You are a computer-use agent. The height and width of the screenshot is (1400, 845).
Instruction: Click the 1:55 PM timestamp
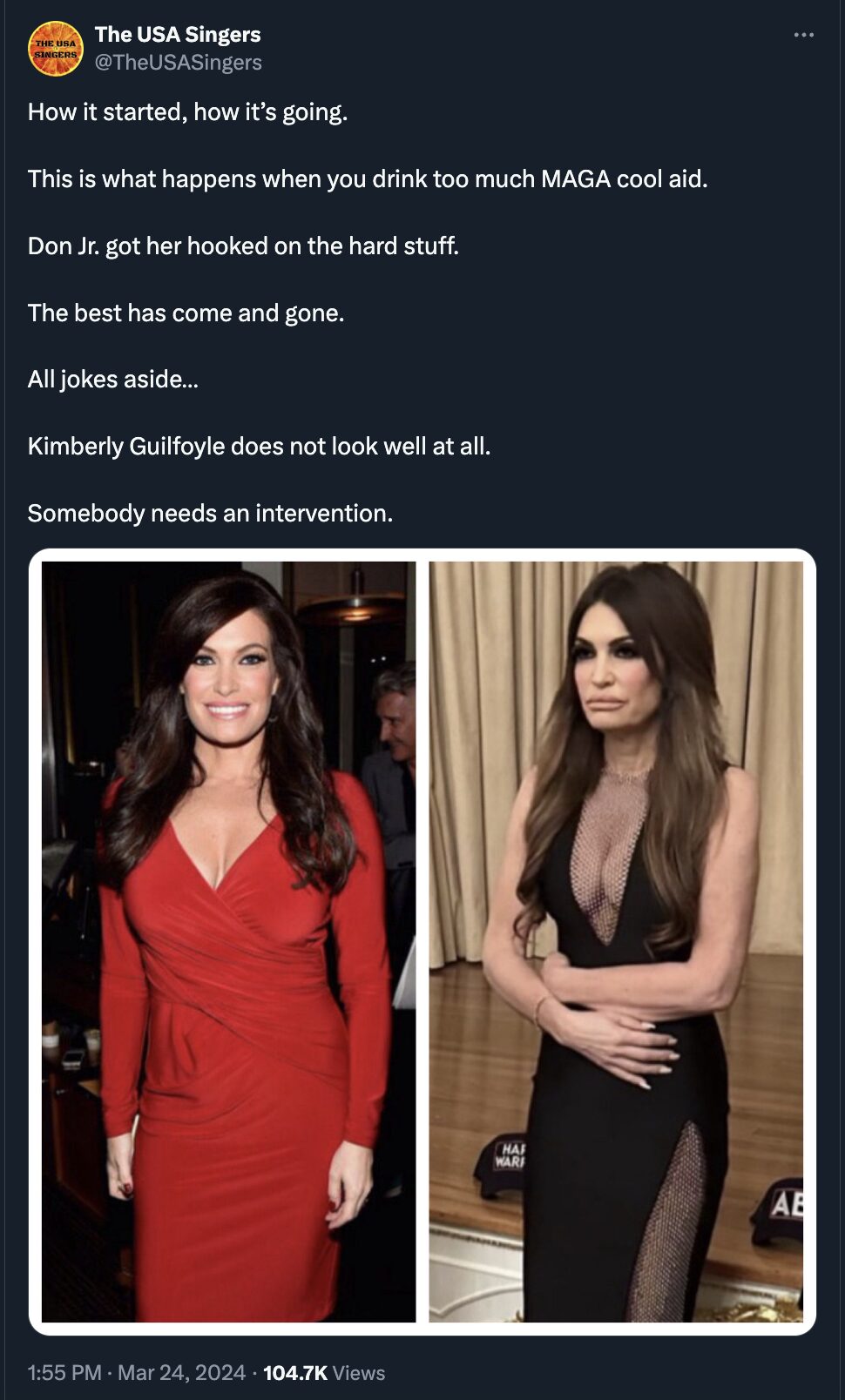tap(64, 1373)
